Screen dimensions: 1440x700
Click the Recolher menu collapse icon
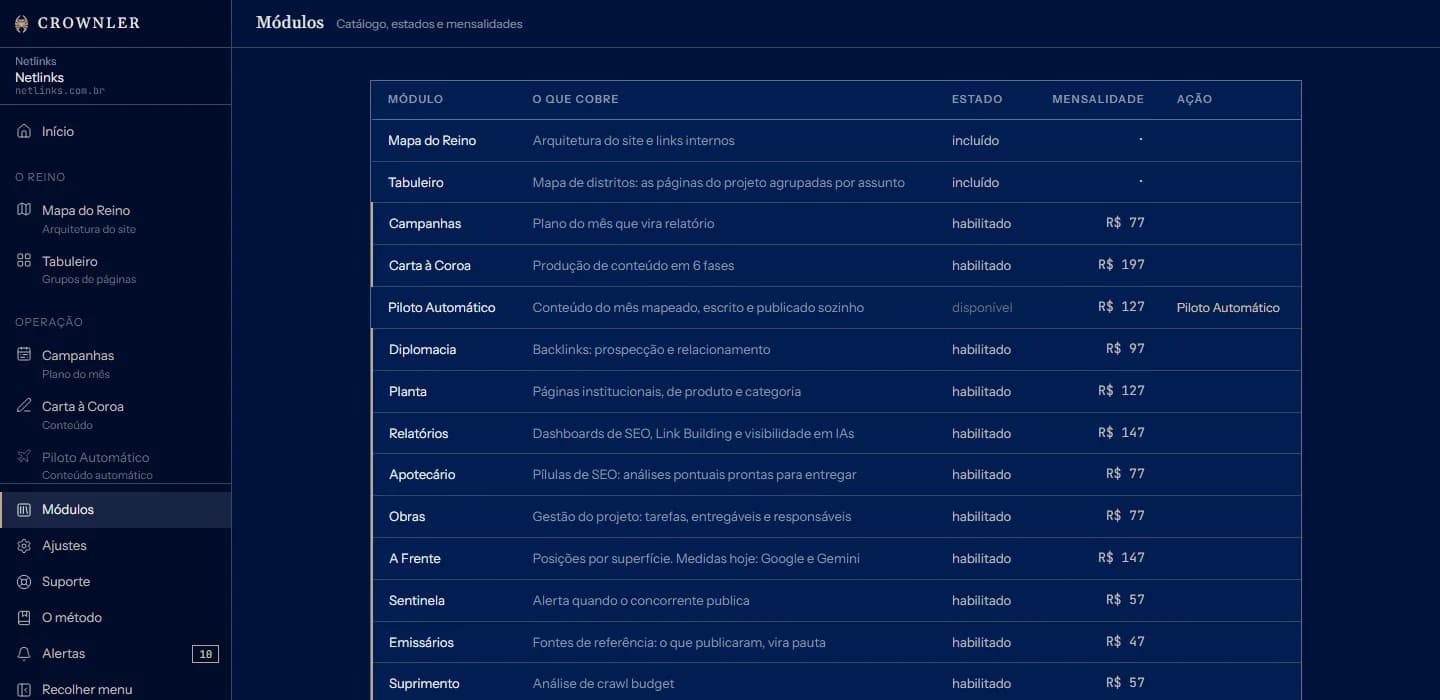coord(24,689)
